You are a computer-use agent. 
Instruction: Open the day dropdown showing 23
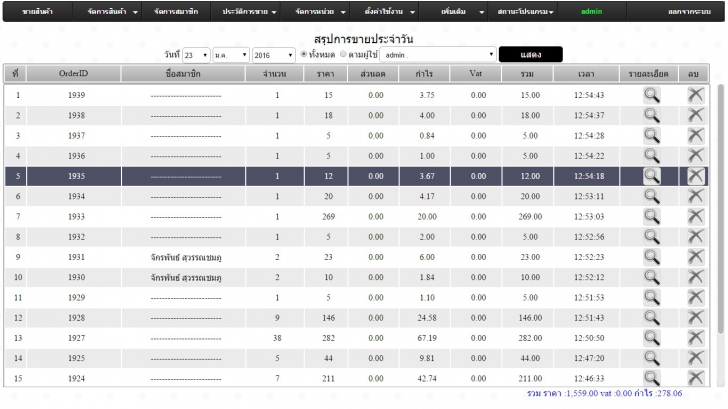[196, 55]
